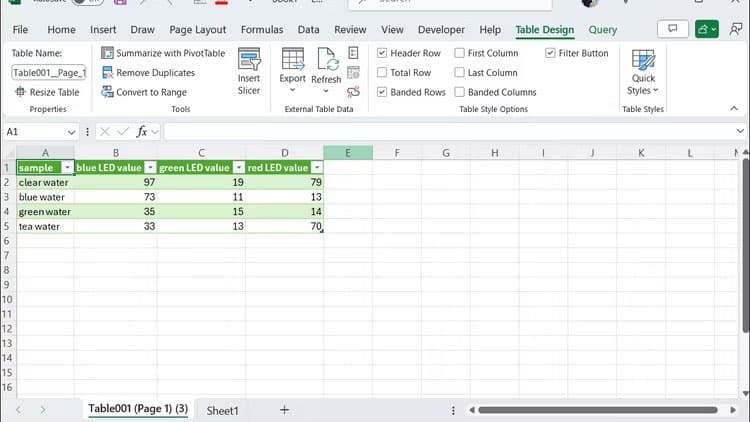750x422 pixels.
Task: Click the Remove Duplicates tool
Action: pyautogui.click(x=148, y=73)
